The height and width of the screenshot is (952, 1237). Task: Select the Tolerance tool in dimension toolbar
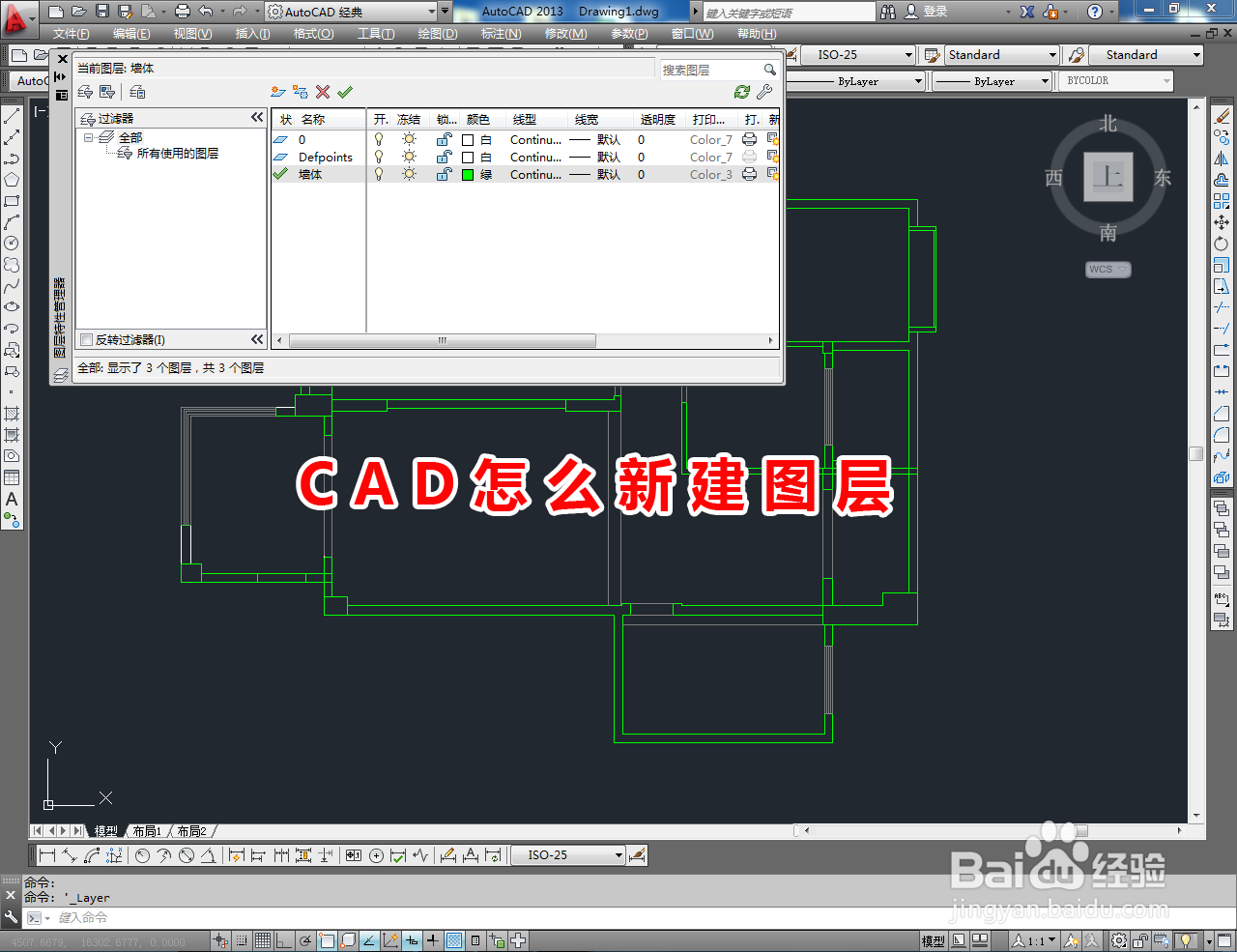coord(354,855)
